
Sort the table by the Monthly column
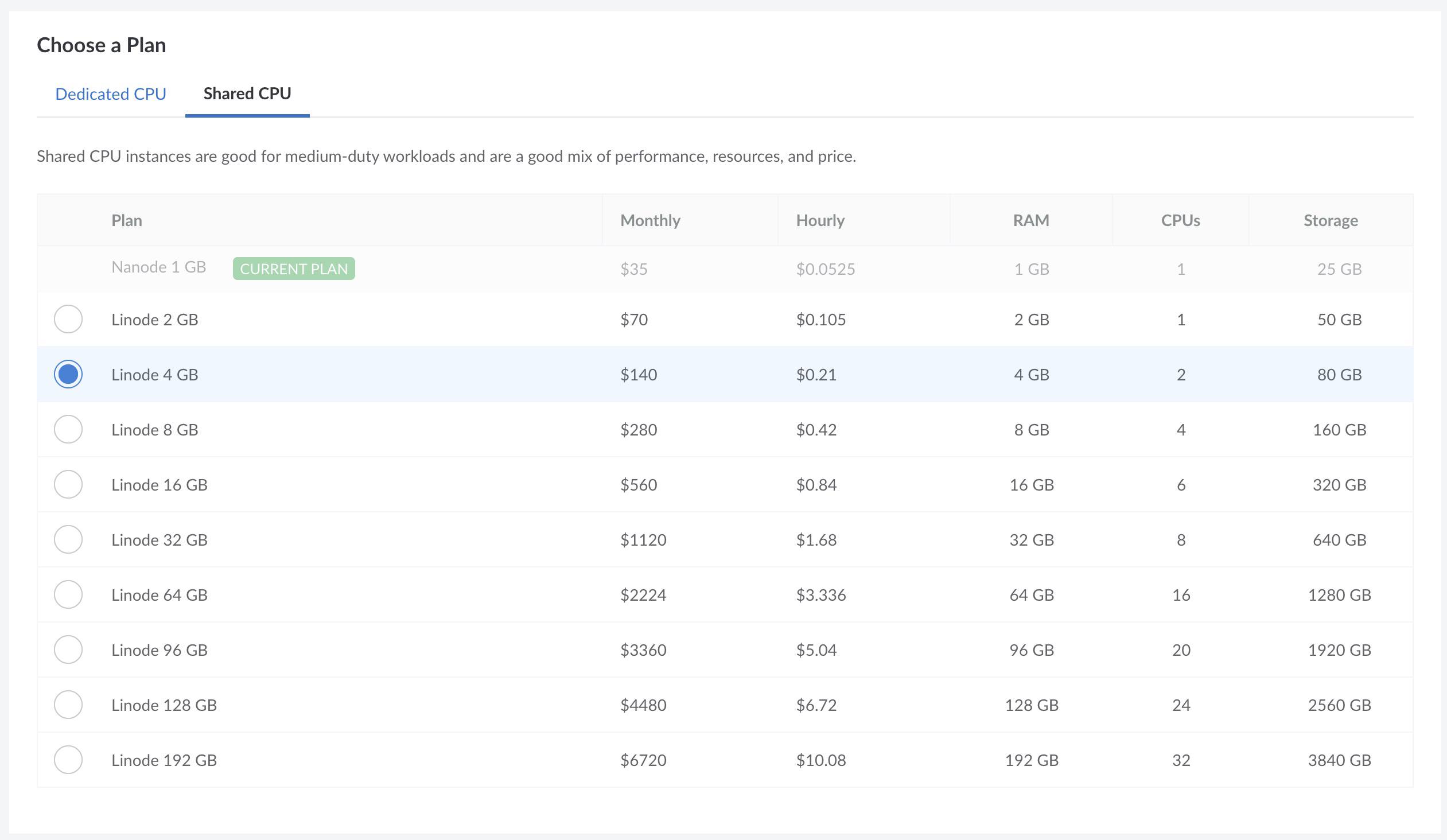(x=649, y=220)
